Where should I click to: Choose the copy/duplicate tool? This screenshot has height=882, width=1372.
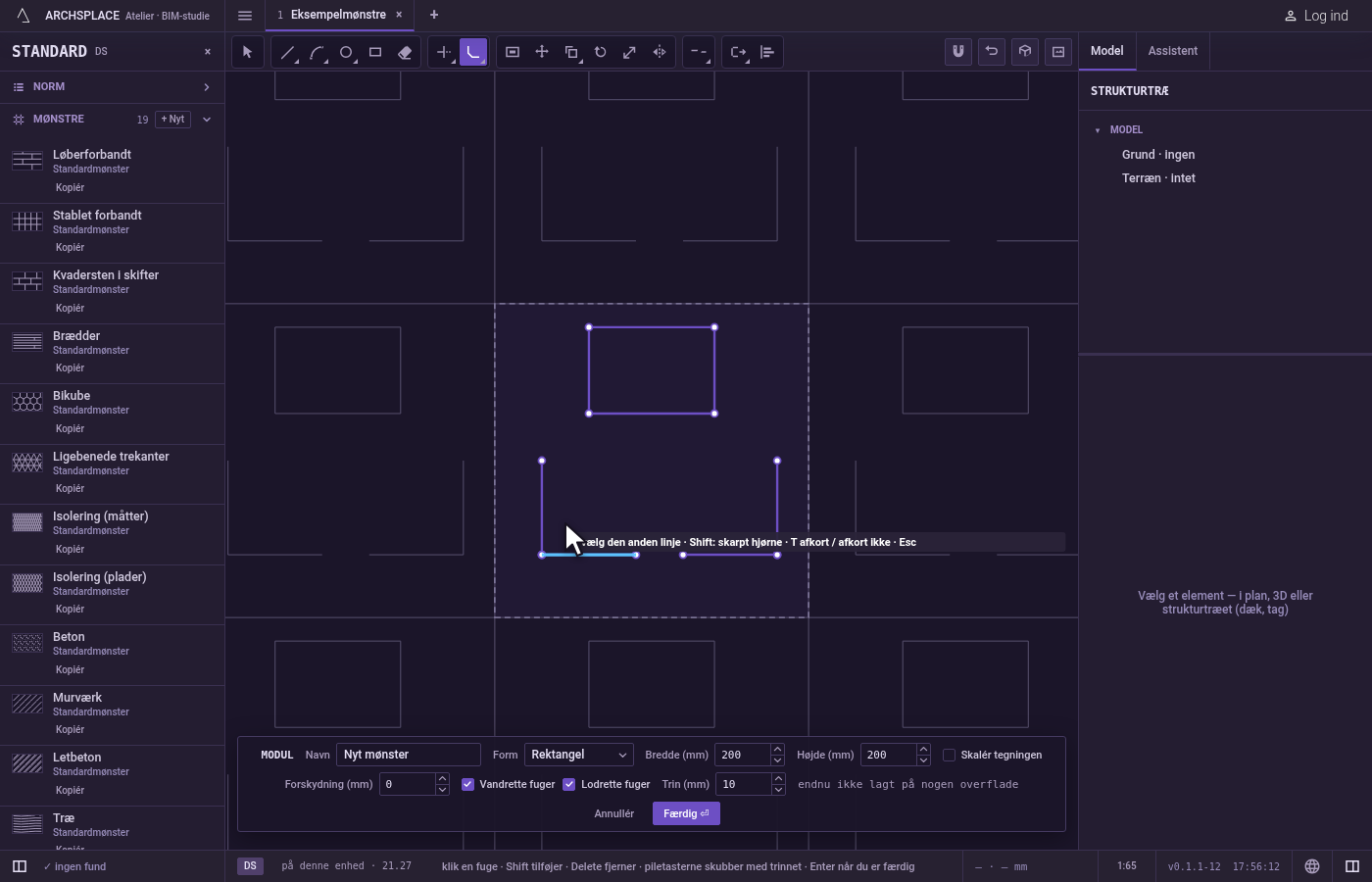571,52
